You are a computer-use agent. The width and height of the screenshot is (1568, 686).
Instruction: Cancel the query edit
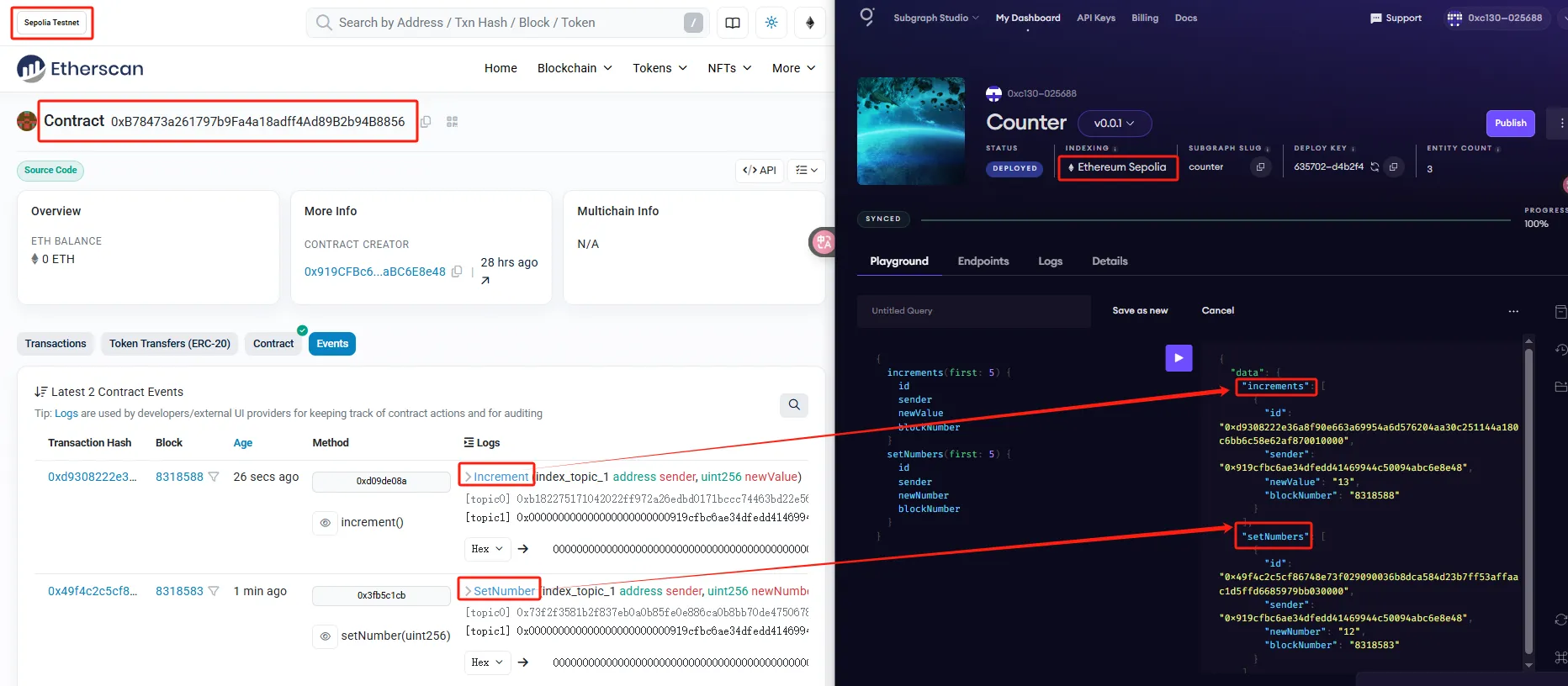pos(1217,311)
